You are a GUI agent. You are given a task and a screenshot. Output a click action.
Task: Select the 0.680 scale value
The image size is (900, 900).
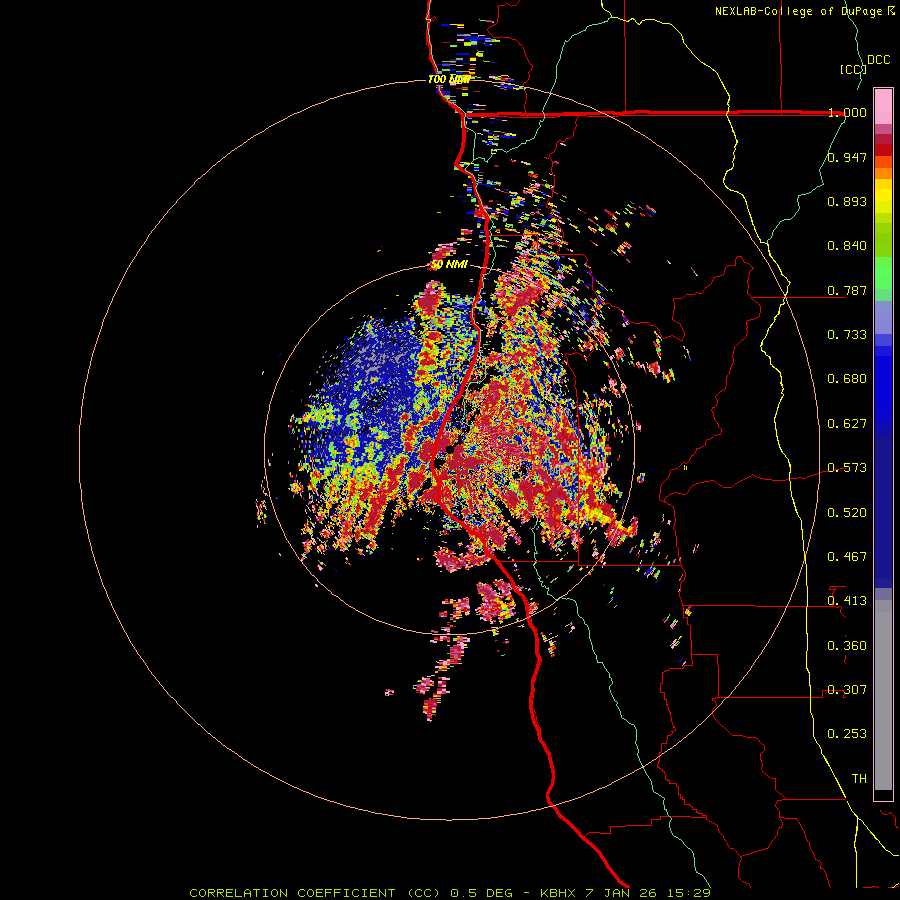[x=847, y=379]
